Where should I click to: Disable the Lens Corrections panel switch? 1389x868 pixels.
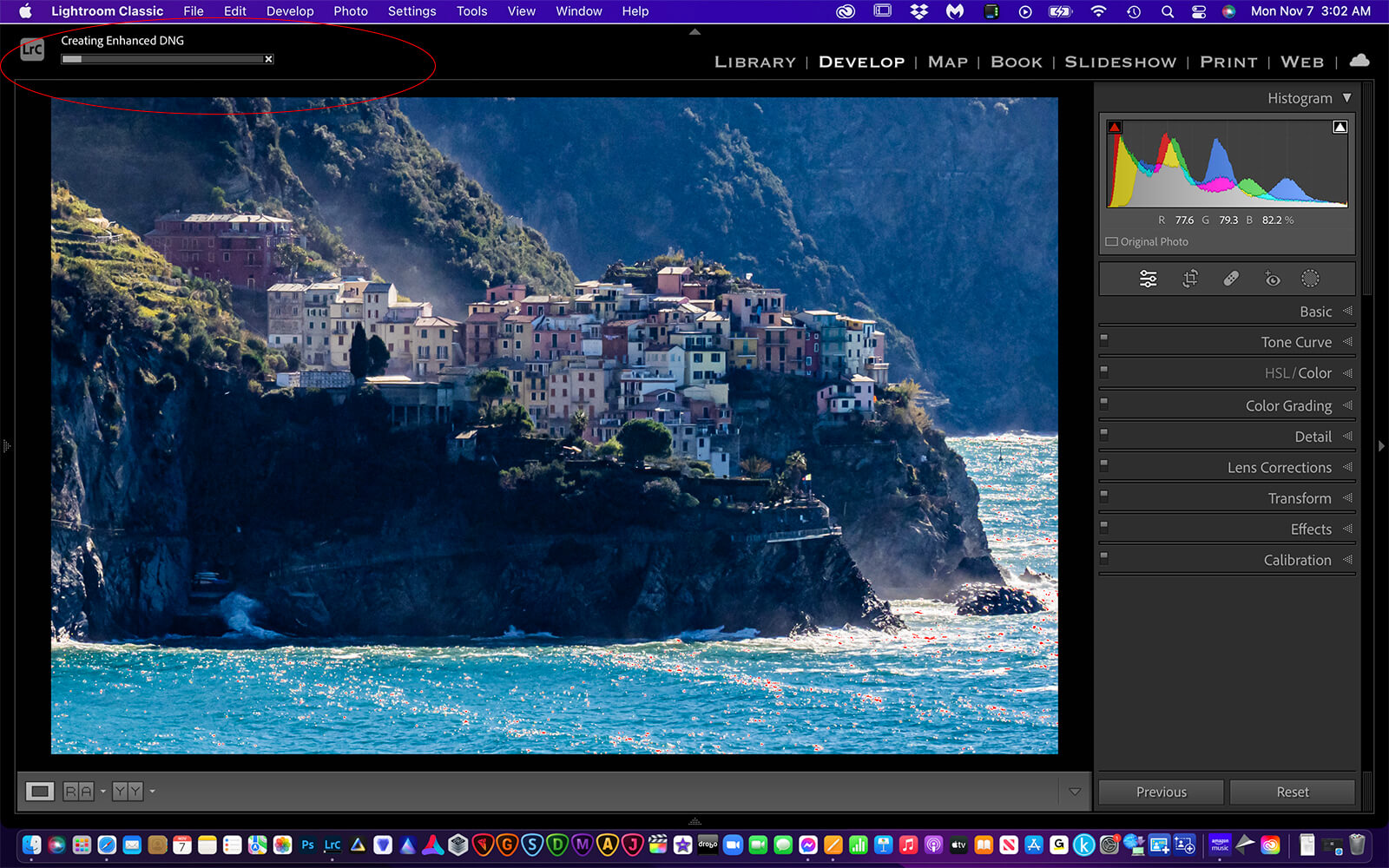point(1104,464)
